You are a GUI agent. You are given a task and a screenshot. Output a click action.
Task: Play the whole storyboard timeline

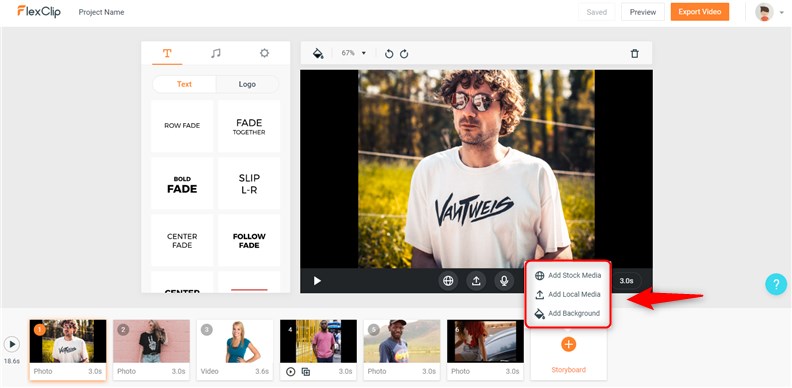click(x=12, y=345)
